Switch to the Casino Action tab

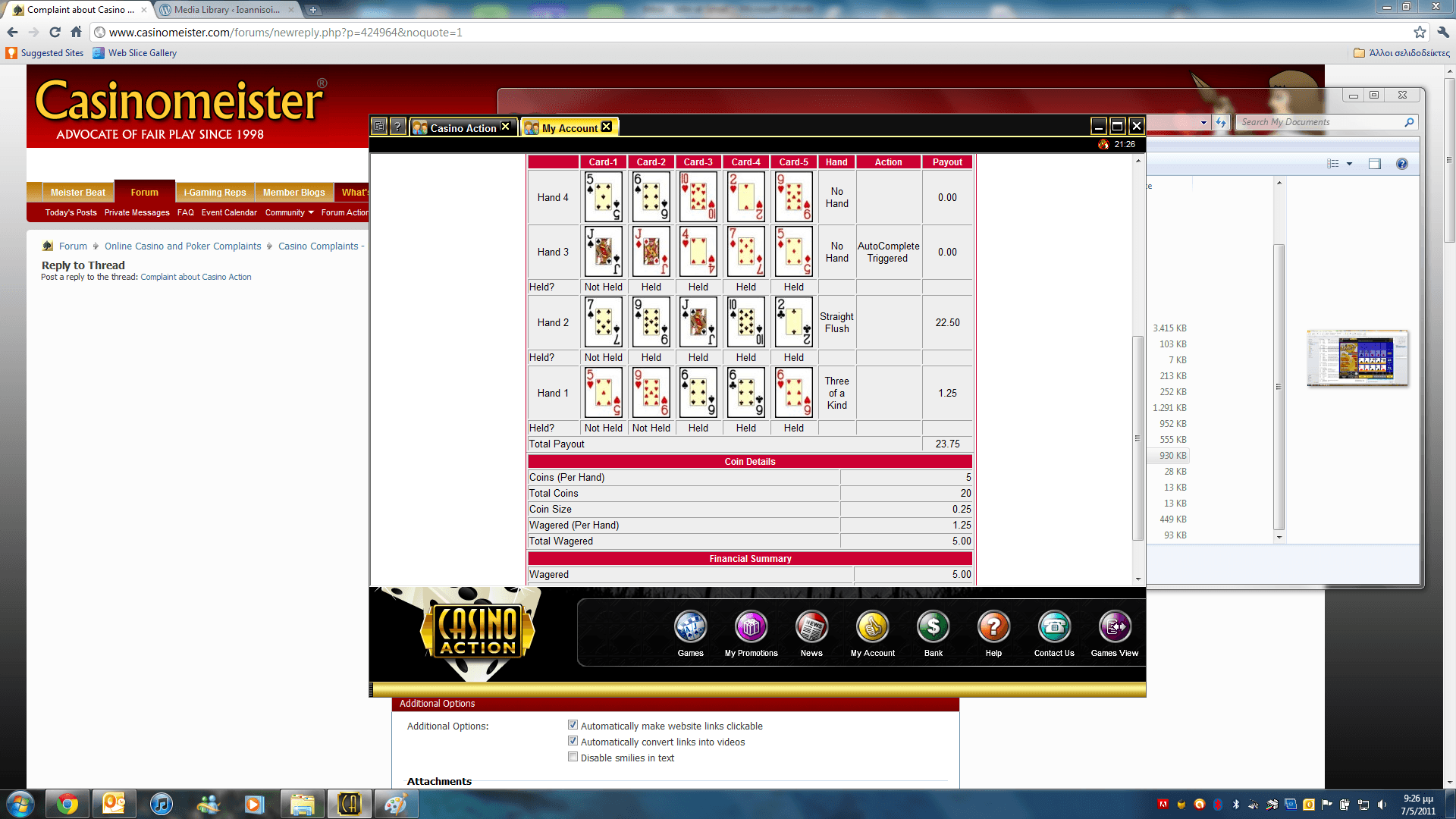coord(463,127)
